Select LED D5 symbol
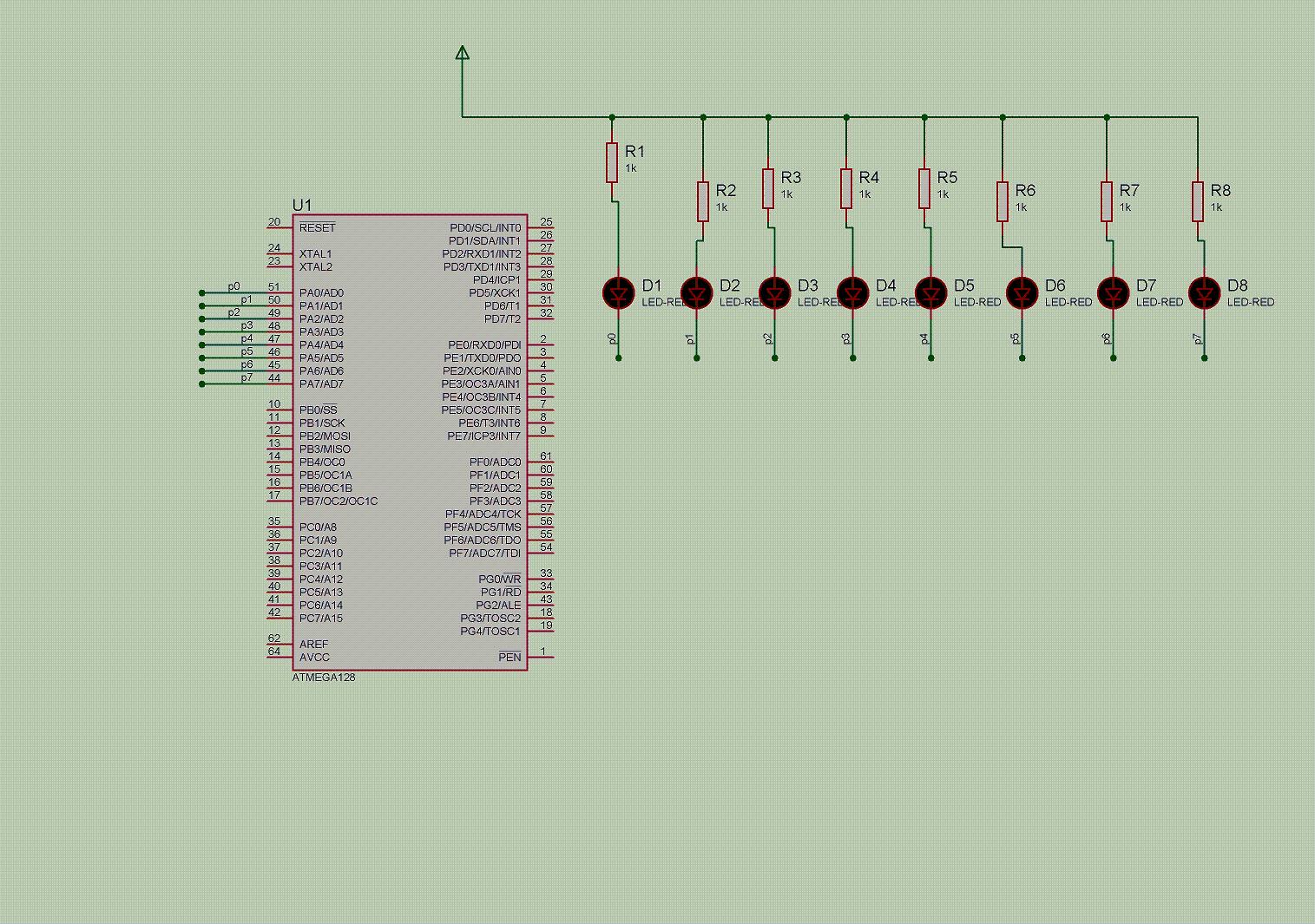The image size is (1315, 924). (x=931, y=293)
